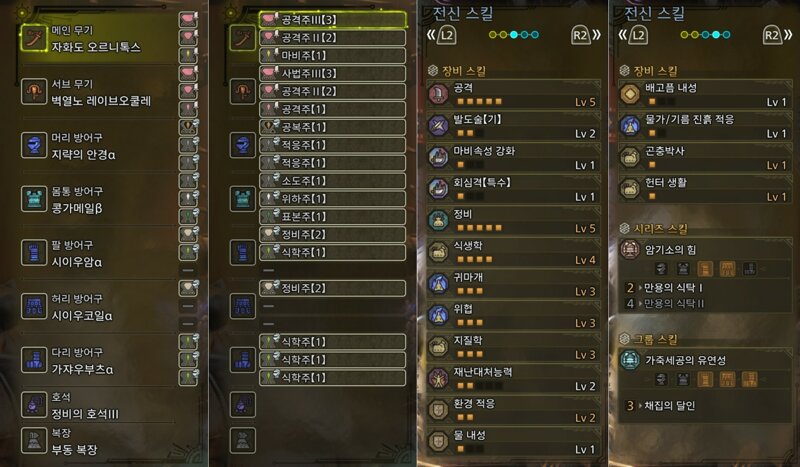Select the 배고픔 내성 skill entry
800x467 pixels.
click(705, 94)
